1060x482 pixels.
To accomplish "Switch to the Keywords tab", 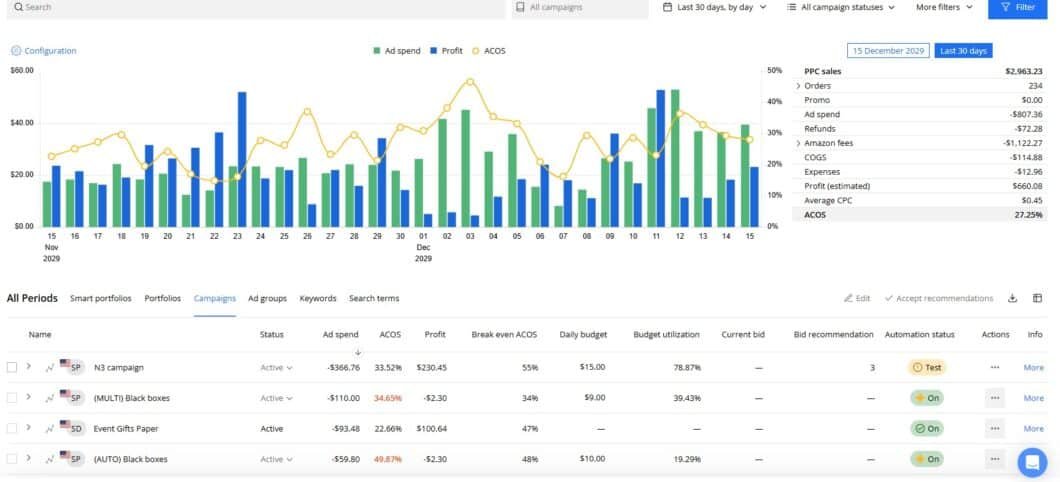I will [318, 298].
